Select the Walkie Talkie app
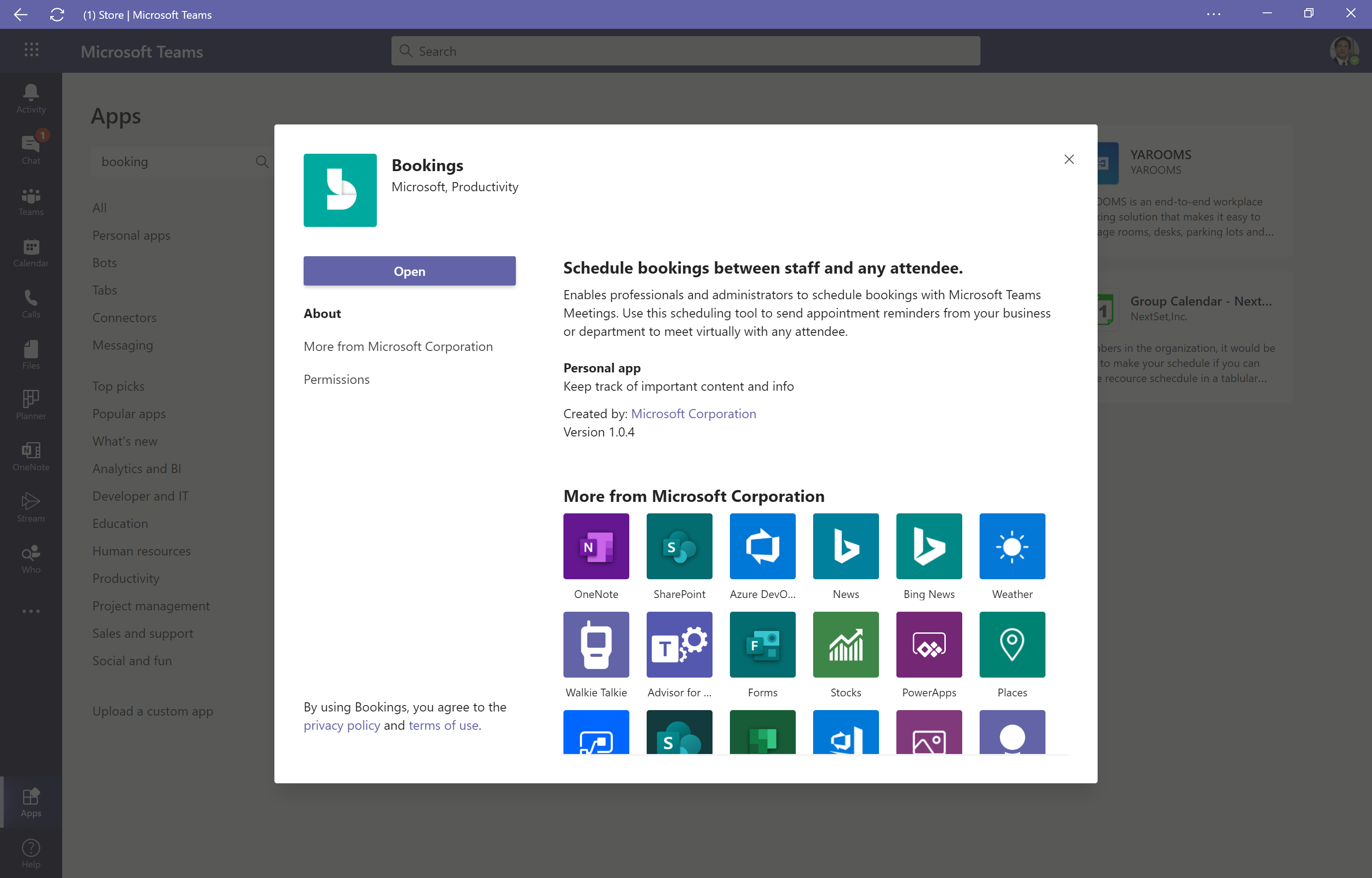 click(596, 645)
